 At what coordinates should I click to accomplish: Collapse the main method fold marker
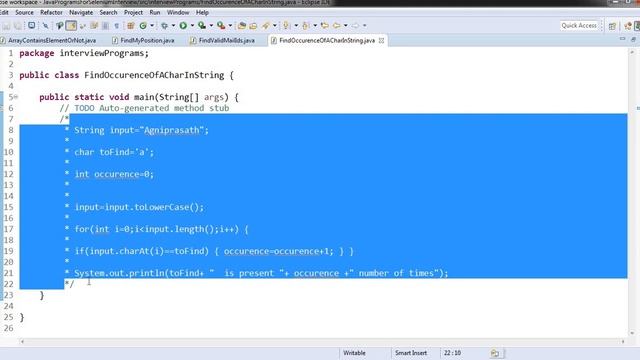click(x=16, y=97)
